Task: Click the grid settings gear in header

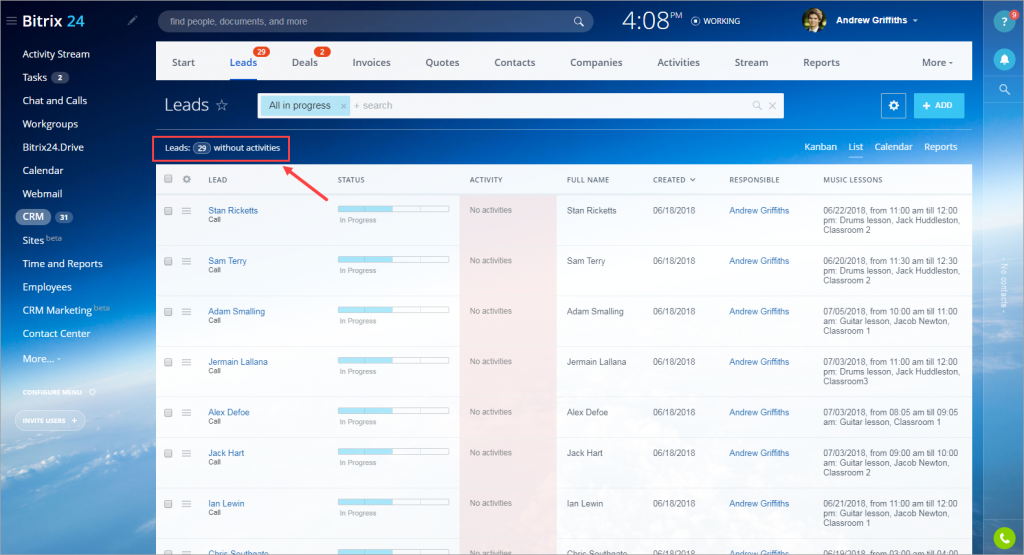Action: (187, 179)
